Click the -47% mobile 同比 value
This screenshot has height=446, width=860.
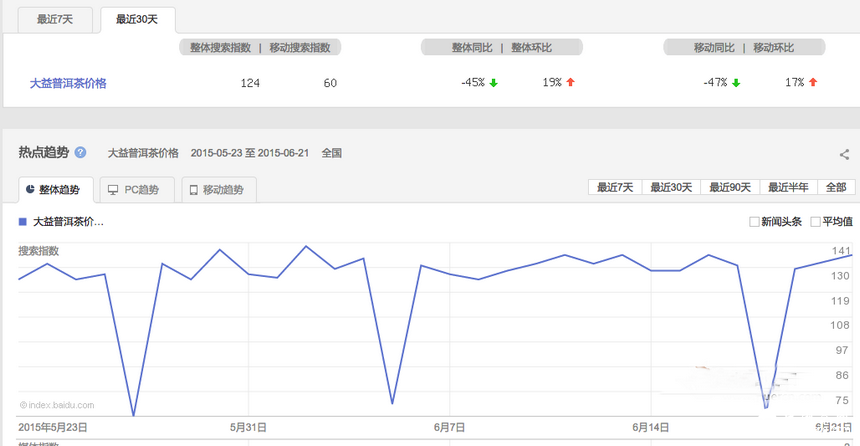click(715, 83)
